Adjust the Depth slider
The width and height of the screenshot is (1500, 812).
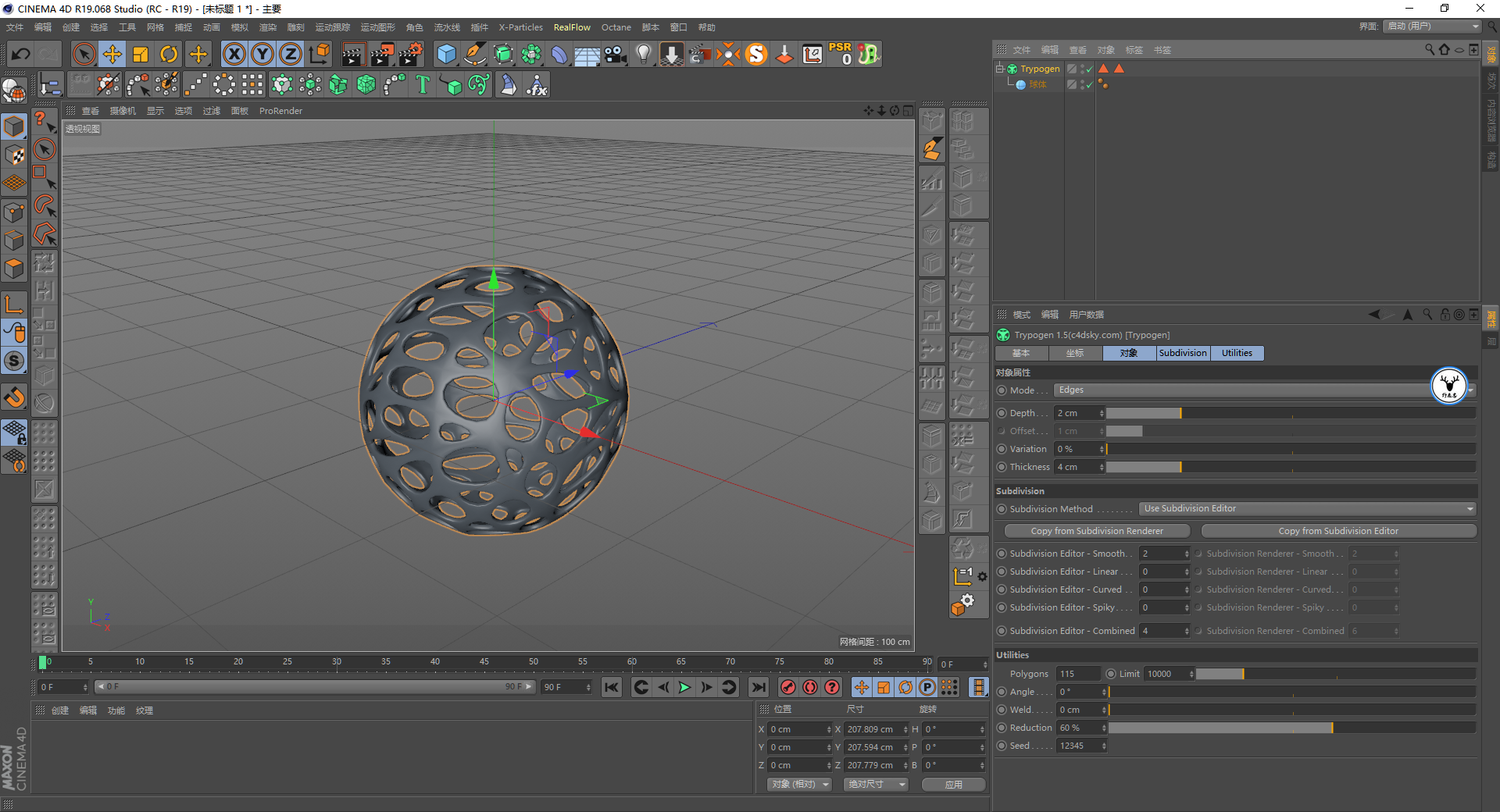pos(1291,413)
